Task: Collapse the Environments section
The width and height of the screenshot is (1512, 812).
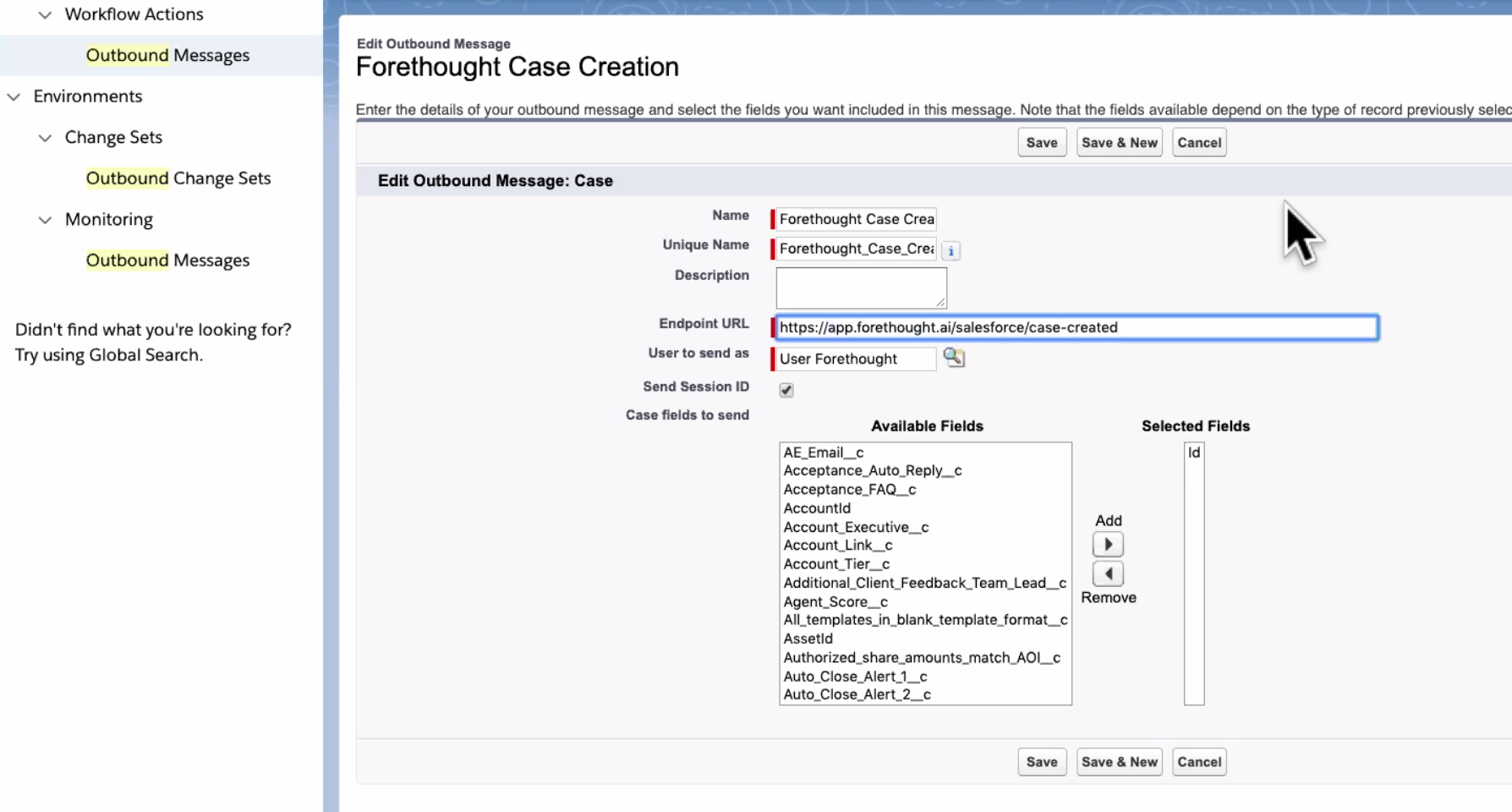Action: tap(14, 96)
